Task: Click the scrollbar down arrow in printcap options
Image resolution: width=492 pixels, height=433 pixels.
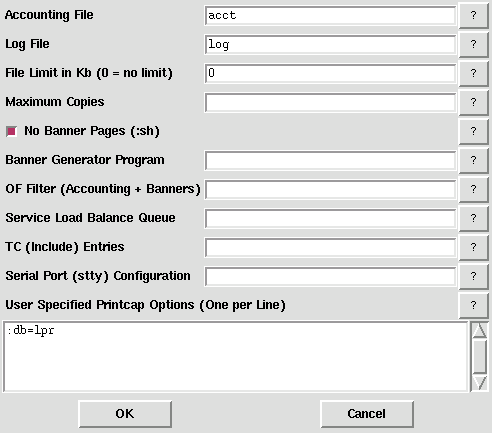Action: click(480, 383)
